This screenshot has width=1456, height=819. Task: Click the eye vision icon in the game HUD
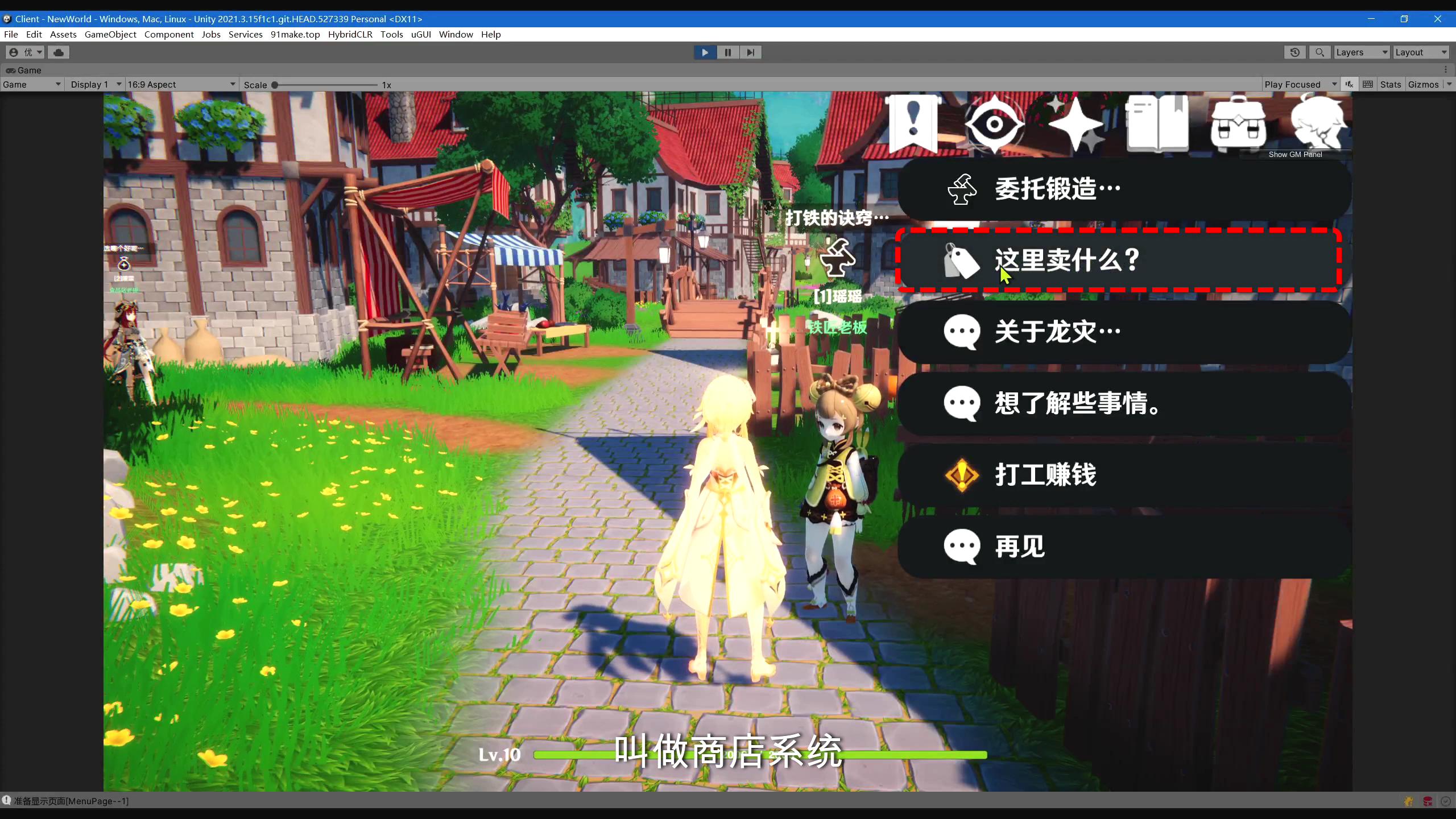point(994,124)
